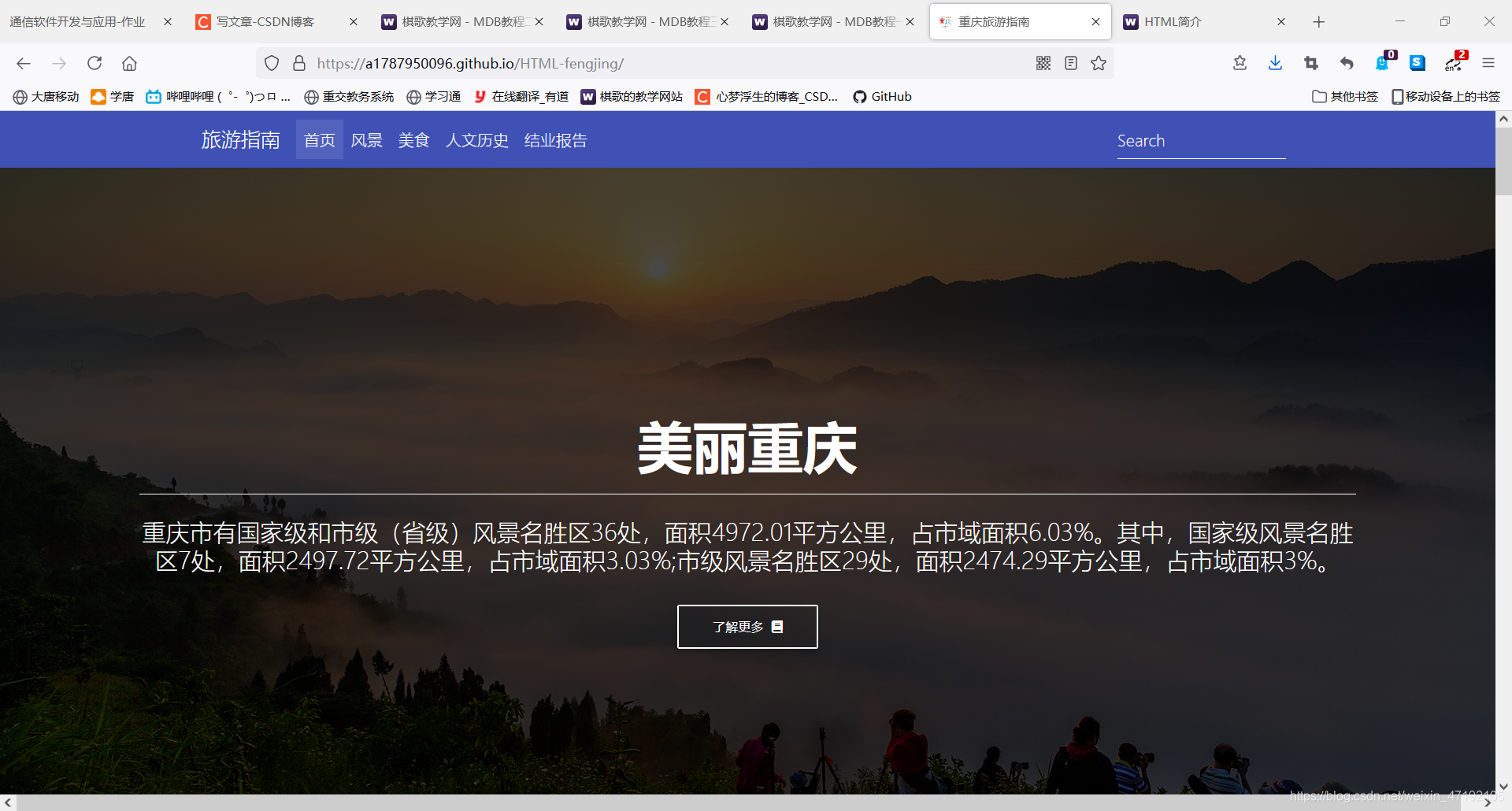Open the tracking protection shield
The height and width of the screenshot is (811, 1512).
coord(272,63)
